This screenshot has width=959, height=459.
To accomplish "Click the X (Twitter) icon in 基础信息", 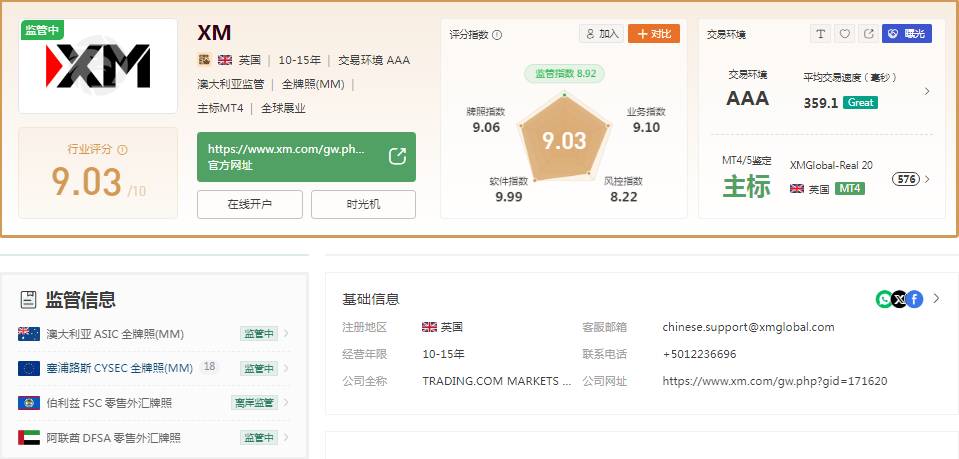I will (899, 299).
